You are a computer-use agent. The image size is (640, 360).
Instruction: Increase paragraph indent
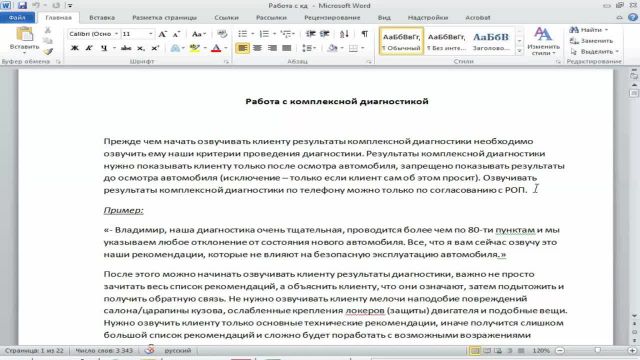coord(325,34)
